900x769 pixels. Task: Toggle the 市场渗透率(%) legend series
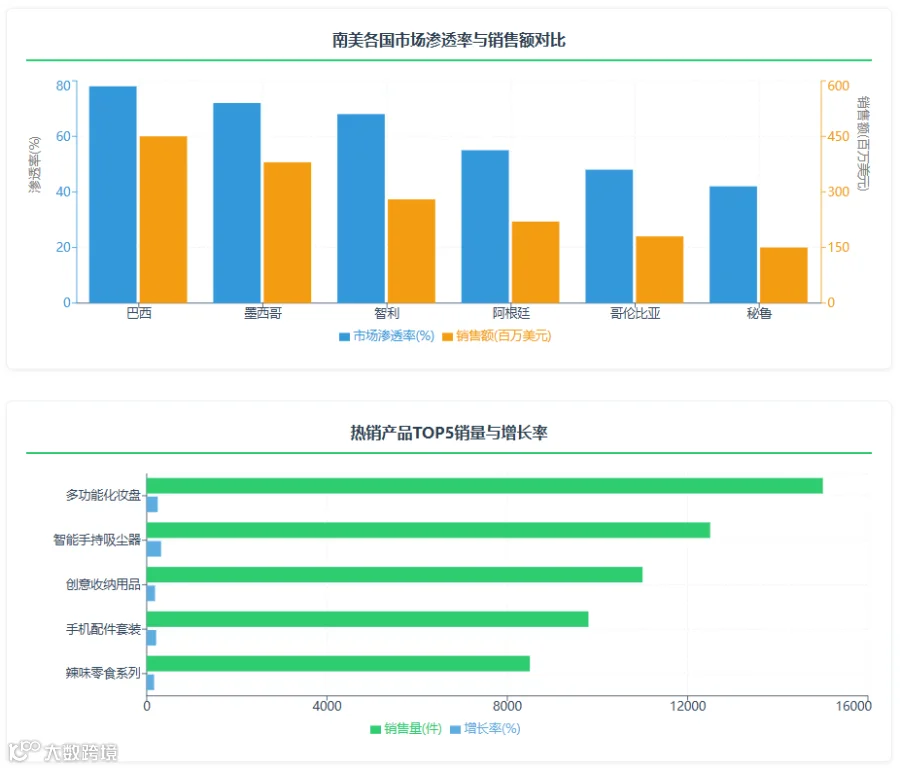pos(386,336)
